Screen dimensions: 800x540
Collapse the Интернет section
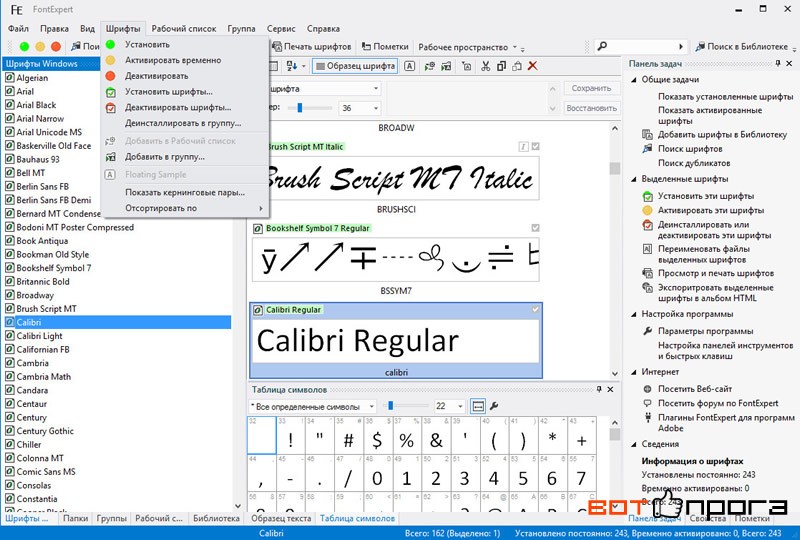point(634,372)
